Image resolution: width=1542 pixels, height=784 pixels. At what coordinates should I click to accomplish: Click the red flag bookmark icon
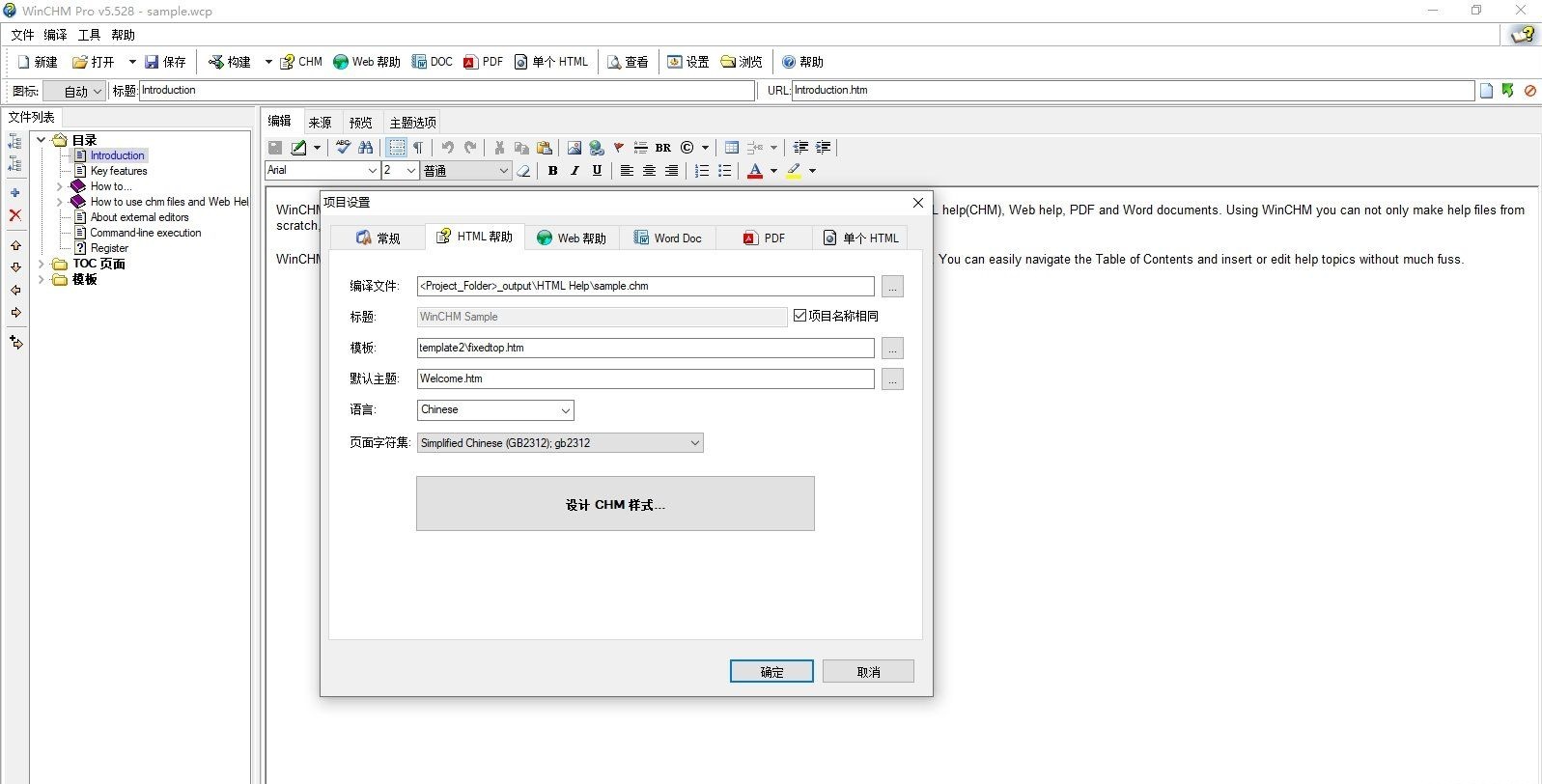point(619,148)
